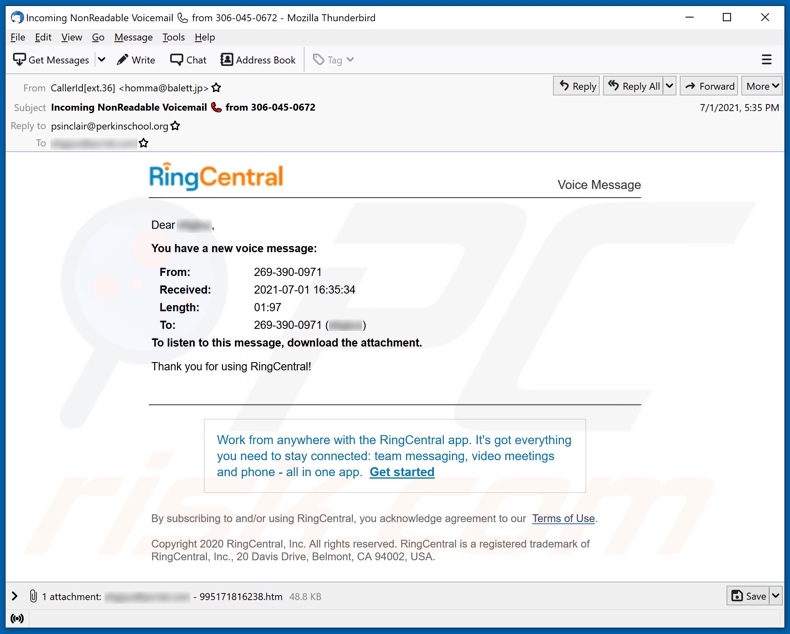Open the Go menu
The width and height of the screenshot is (790, 634).
pos(98,37)
